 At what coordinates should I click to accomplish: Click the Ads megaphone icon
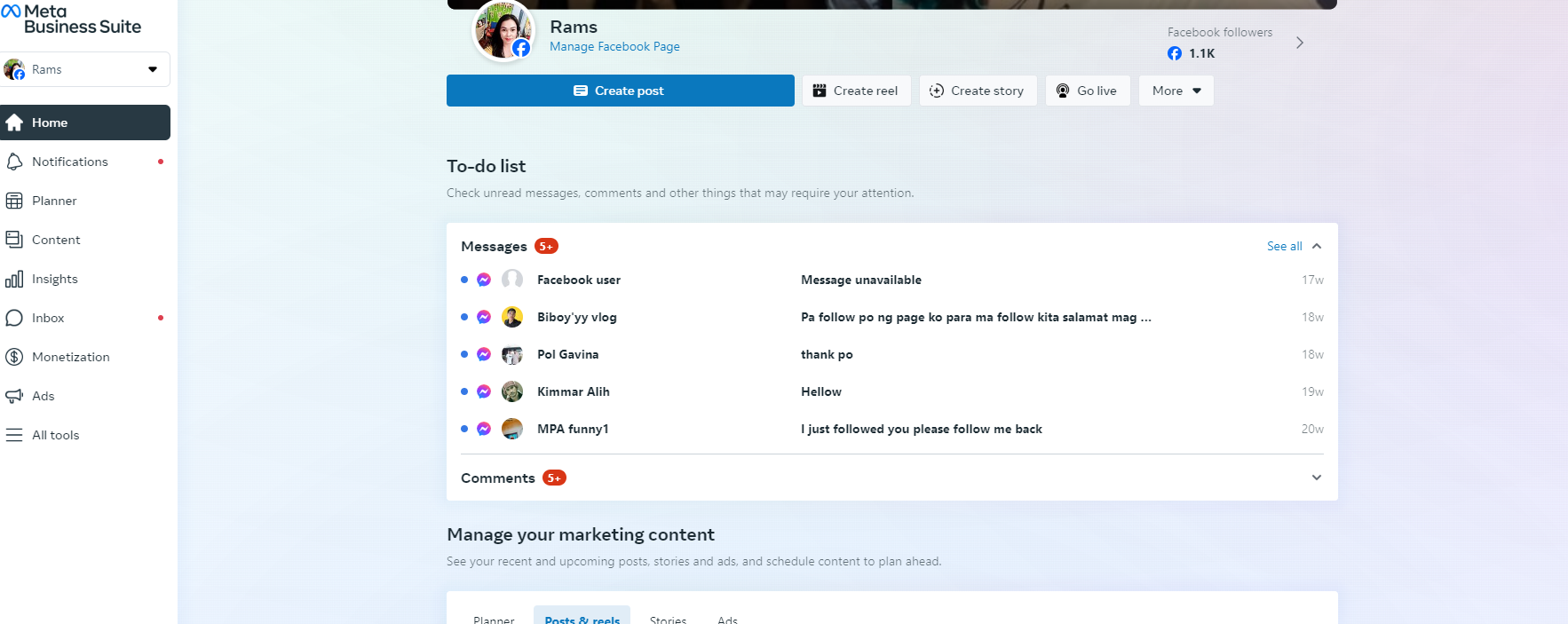(x=14, y=396)
